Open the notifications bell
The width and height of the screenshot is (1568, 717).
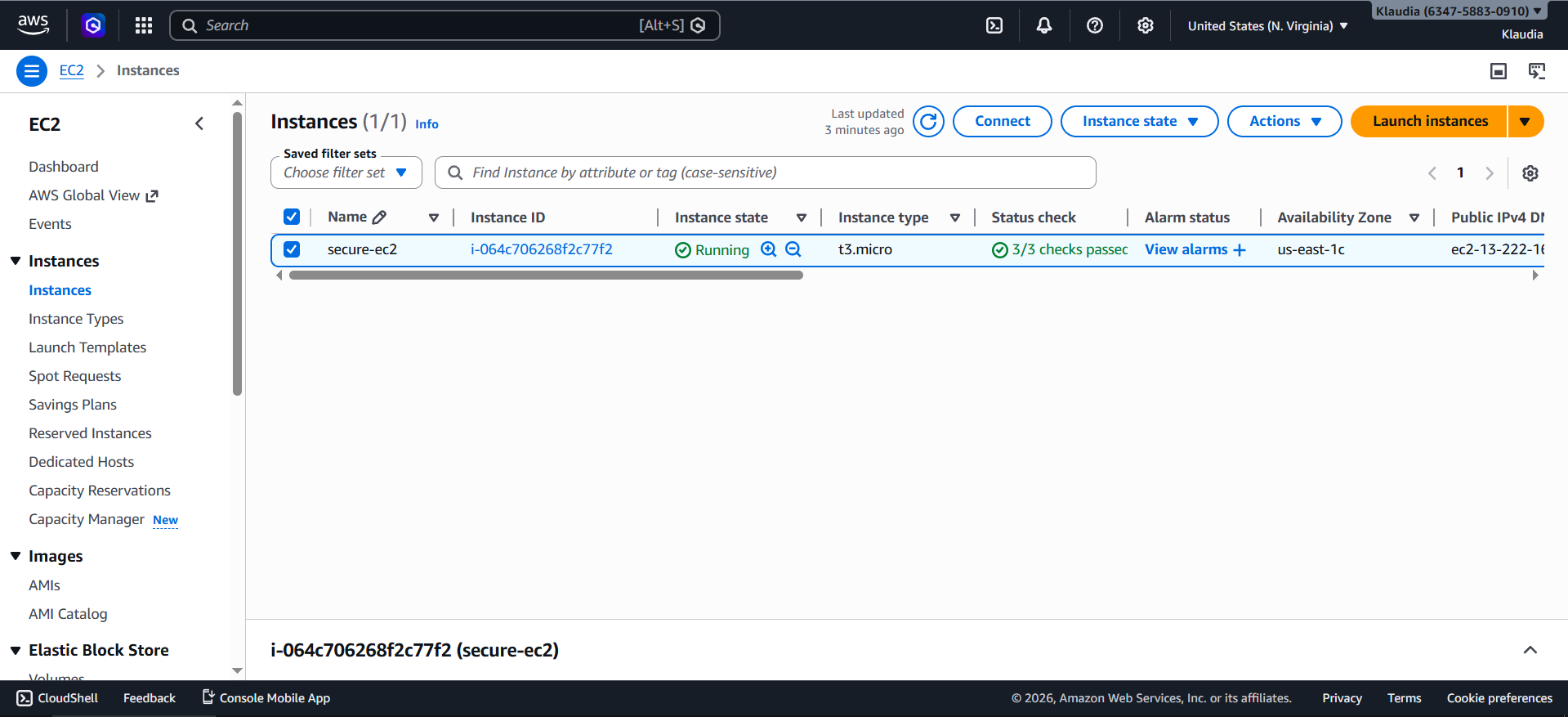[1044, 25]
